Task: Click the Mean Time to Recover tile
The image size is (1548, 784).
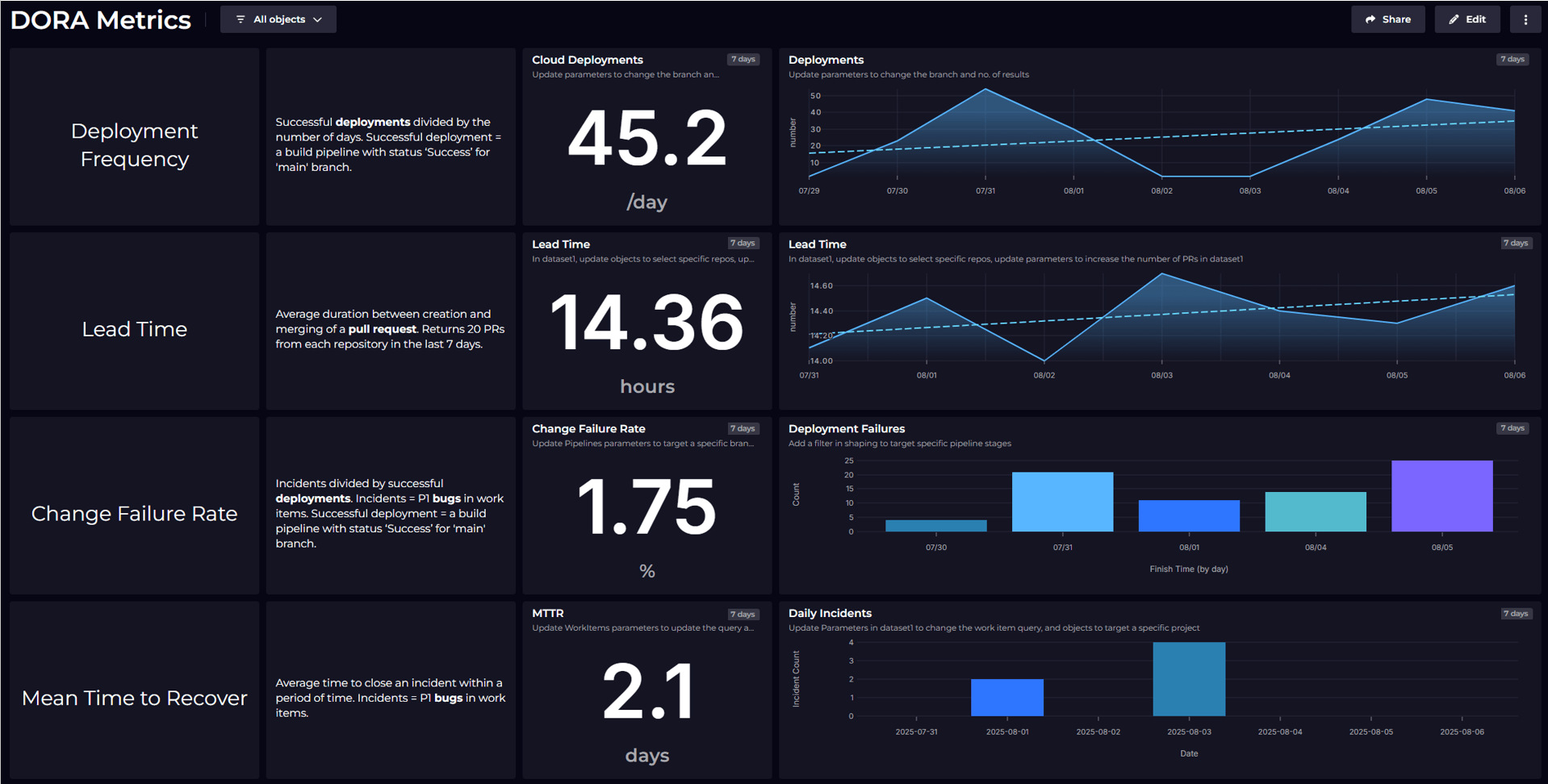Action: [134, 698]
